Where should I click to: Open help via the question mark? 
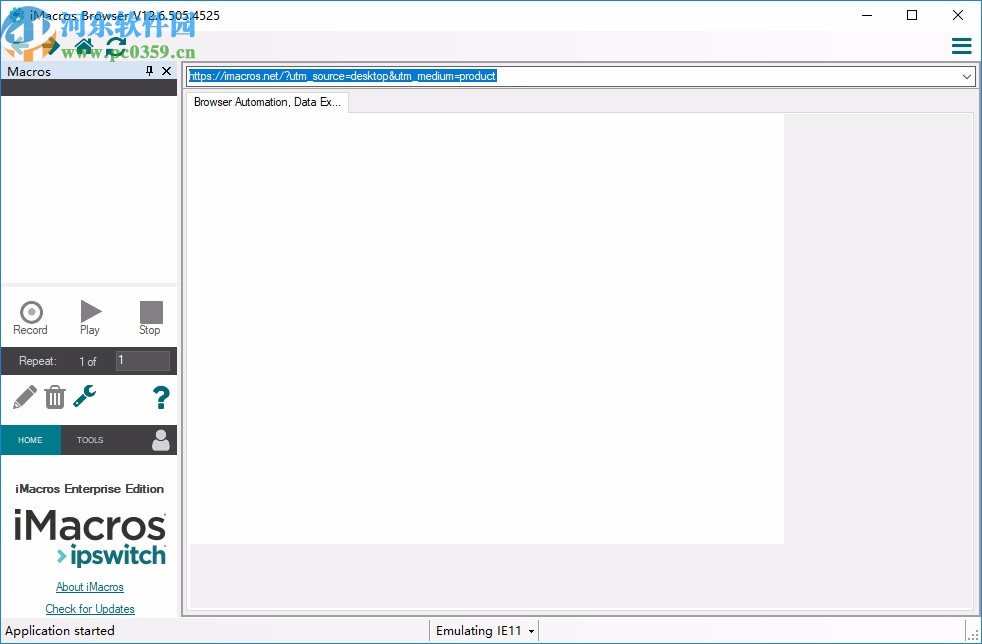click(161, 397)
